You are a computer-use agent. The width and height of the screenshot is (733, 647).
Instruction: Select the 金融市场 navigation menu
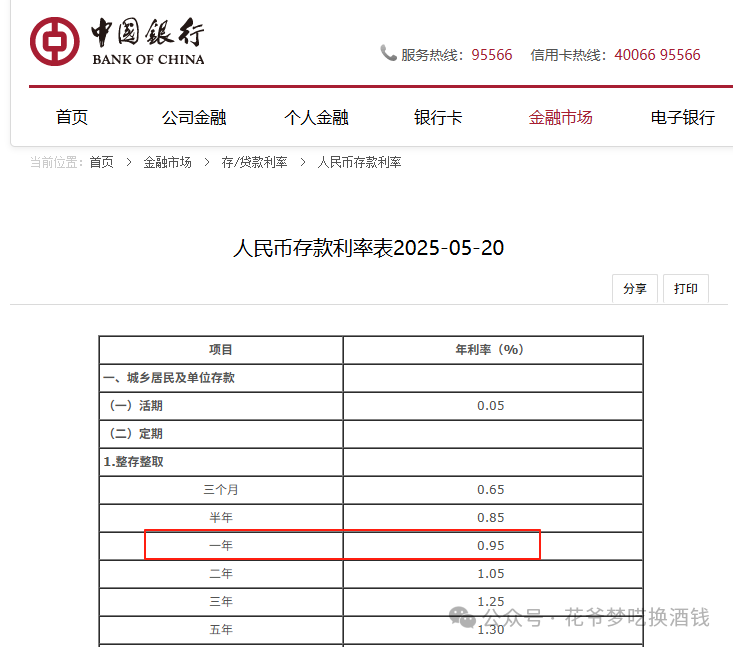tap(561, 117)
